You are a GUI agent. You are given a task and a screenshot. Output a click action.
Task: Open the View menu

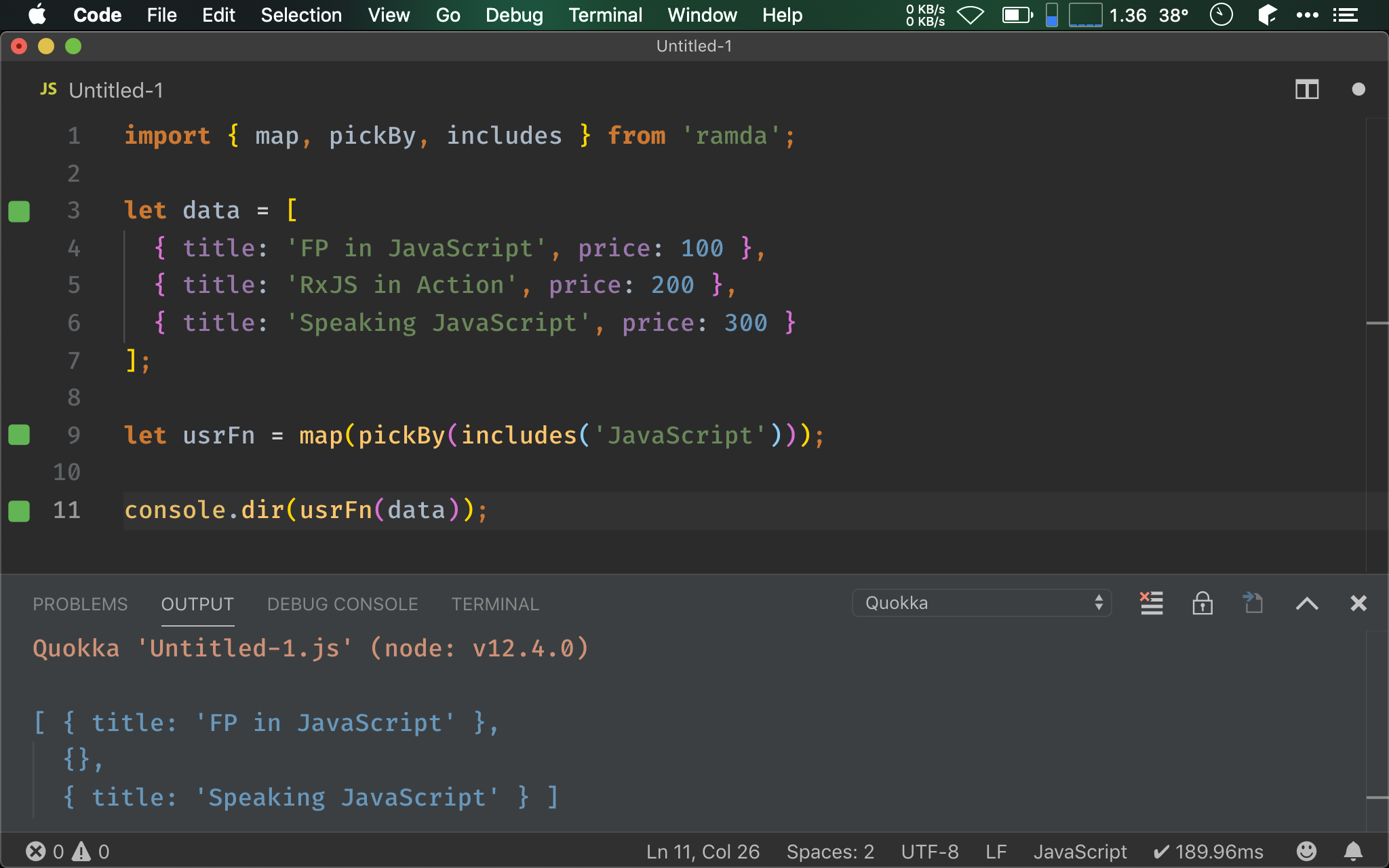(x=389, y=15)
